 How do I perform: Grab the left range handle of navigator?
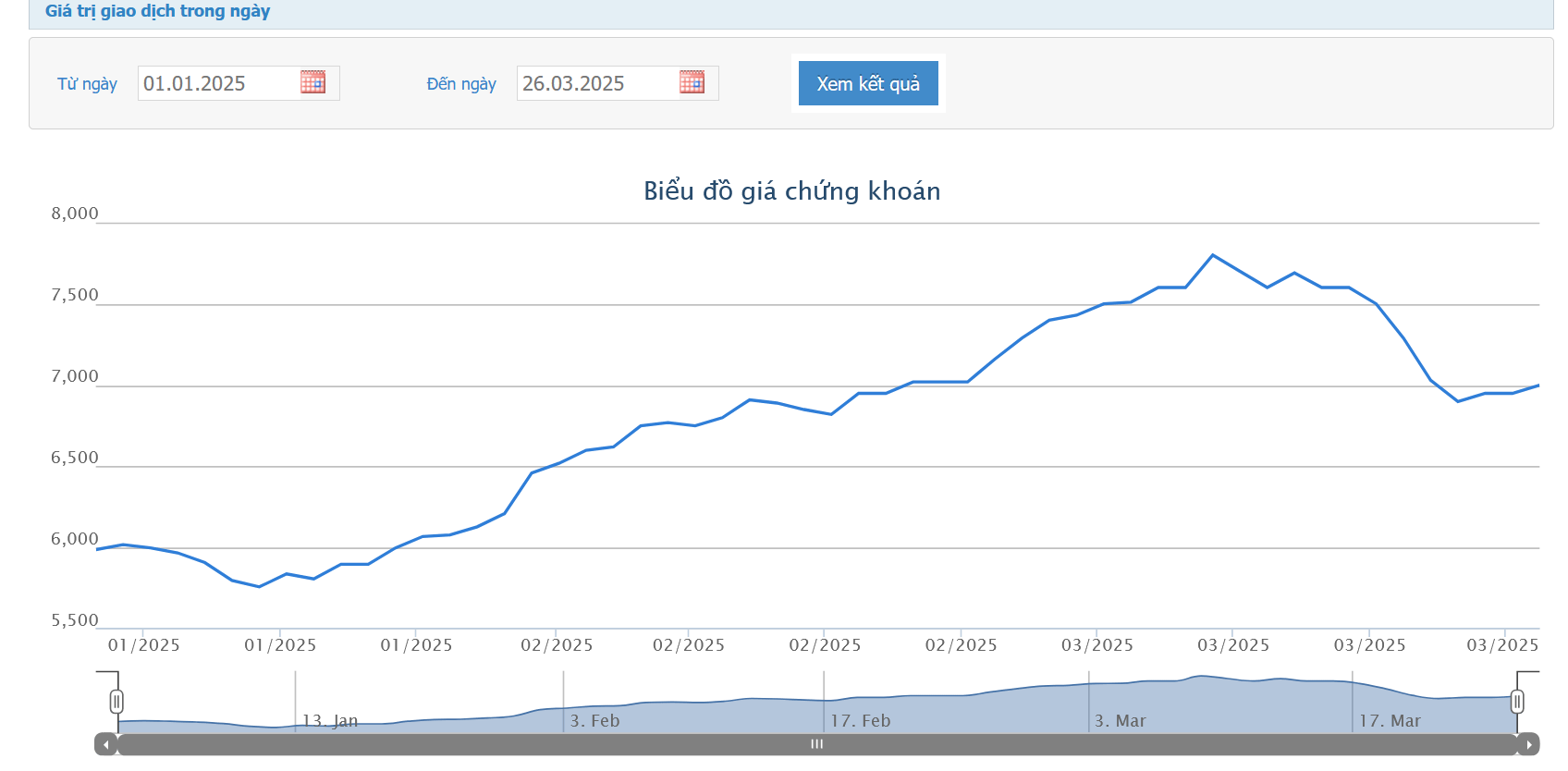point(116,702)
